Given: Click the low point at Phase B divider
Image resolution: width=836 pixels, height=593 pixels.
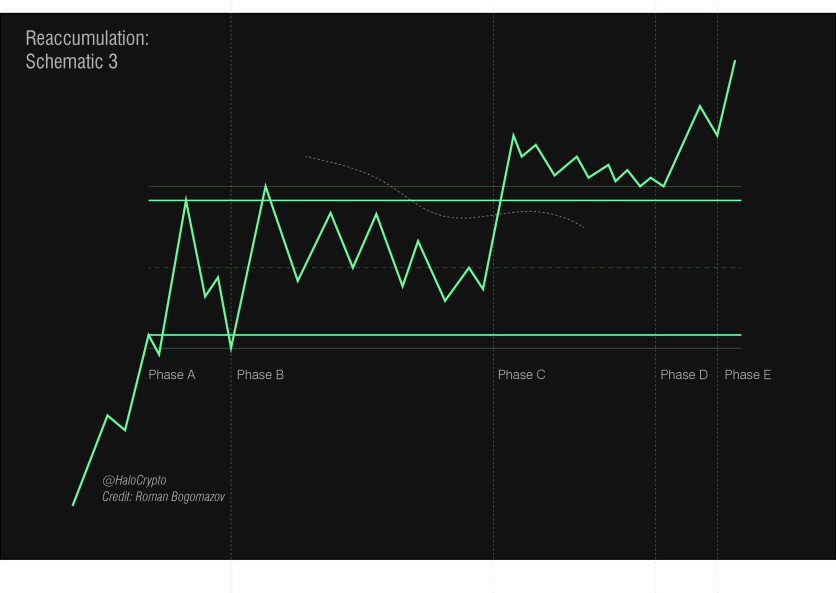Looking at the screenshot, I should pos(231,350).
